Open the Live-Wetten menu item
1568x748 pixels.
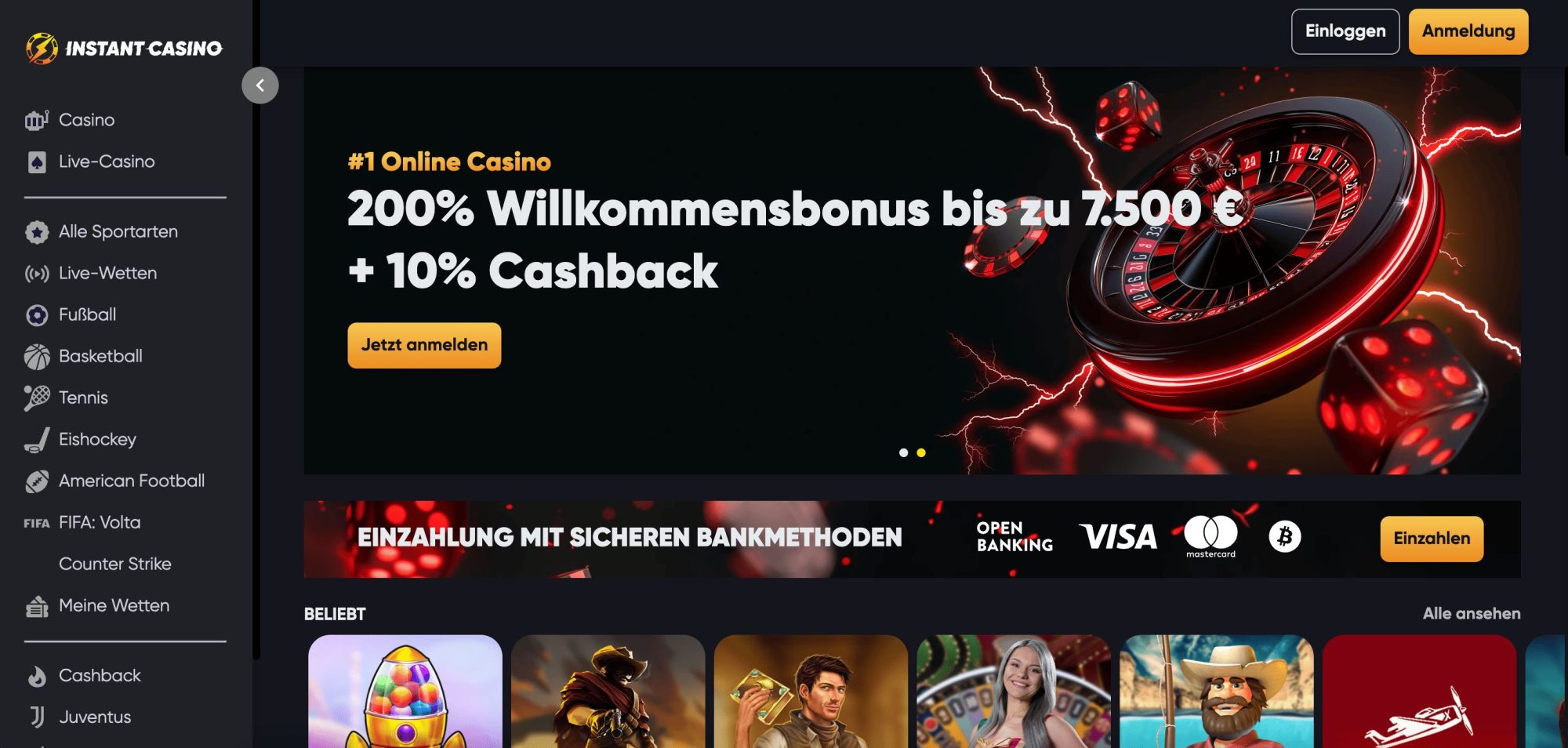pyautogui.click(x=107, y=274)
